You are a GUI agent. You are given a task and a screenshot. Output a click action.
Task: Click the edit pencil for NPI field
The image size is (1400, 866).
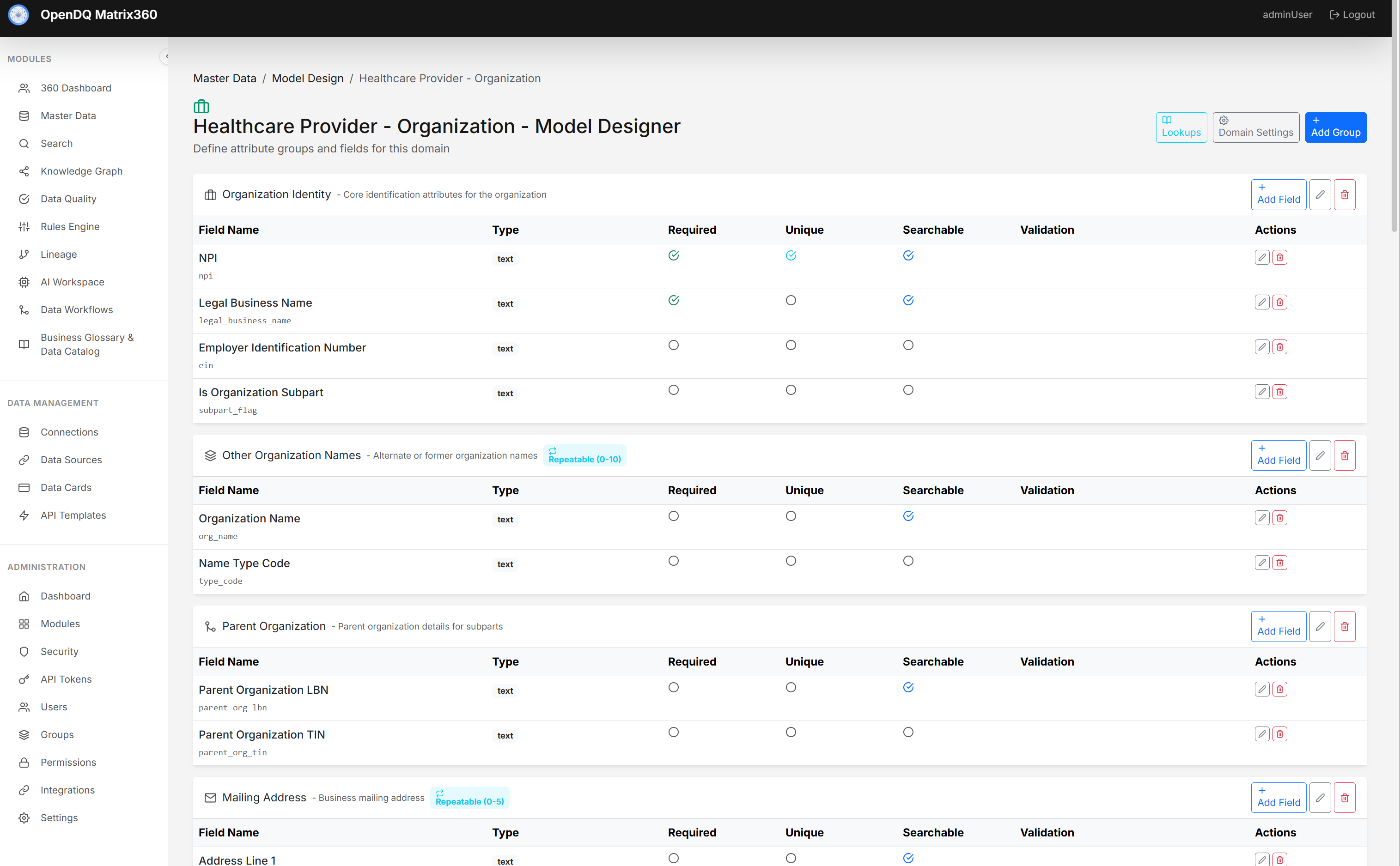pos(1262,257)
